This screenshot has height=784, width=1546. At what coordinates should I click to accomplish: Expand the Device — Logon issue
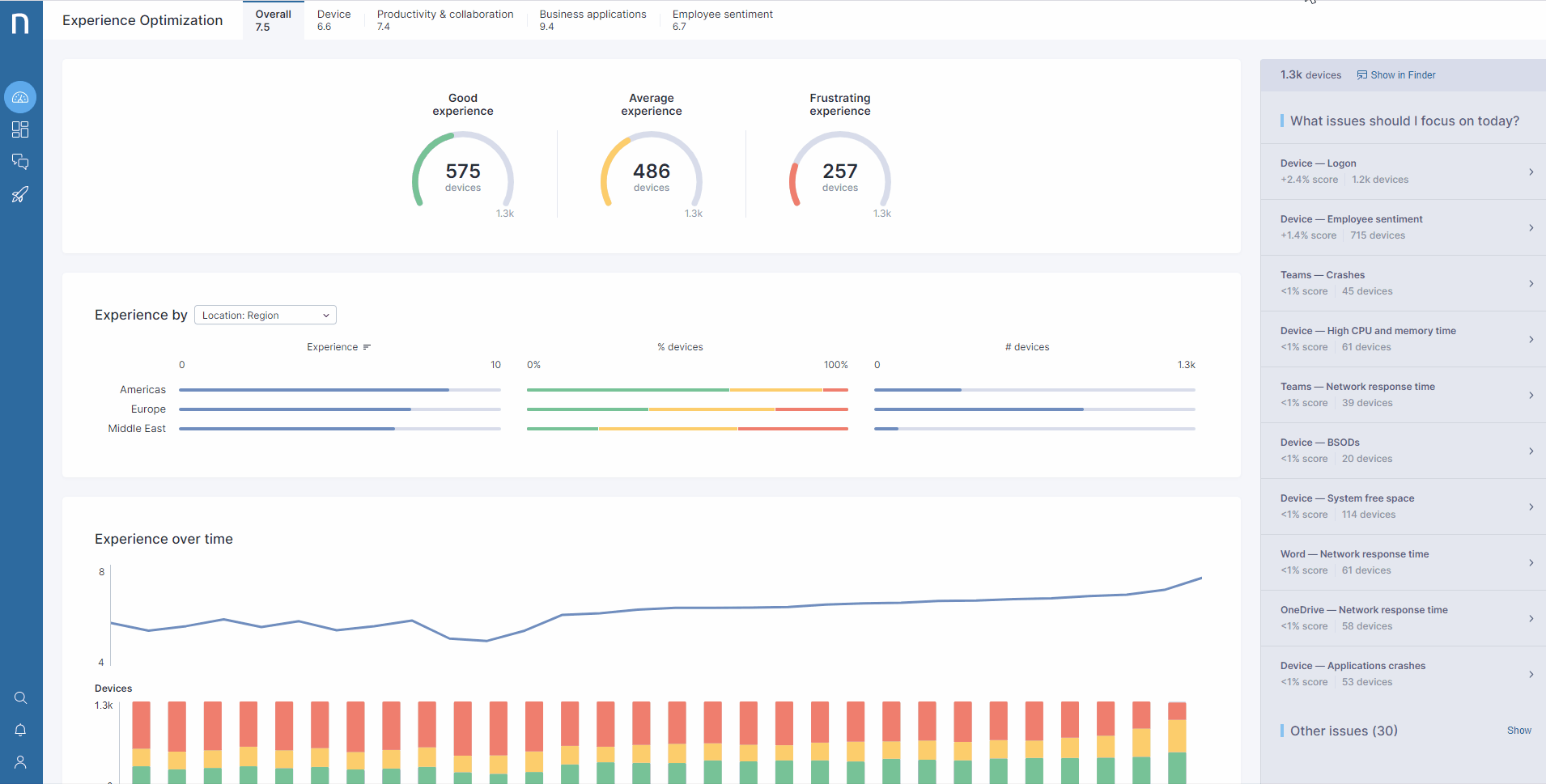click(1531, 172)
